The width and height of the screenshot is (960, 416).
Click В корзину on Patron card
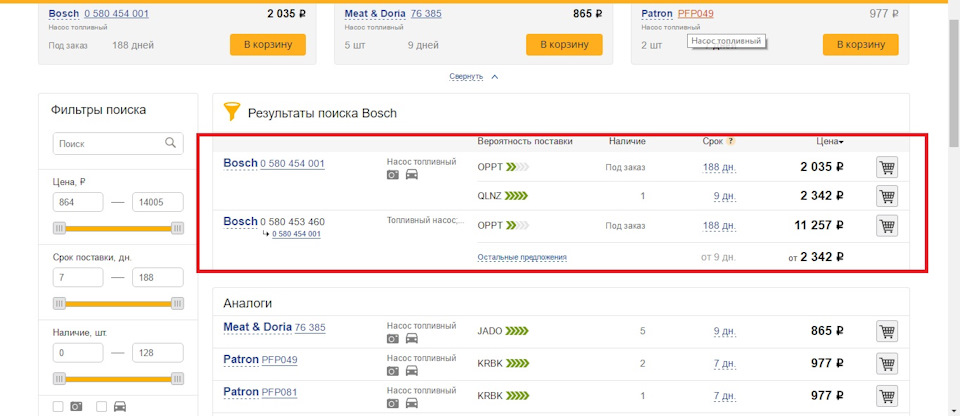(x=861, y=44)
